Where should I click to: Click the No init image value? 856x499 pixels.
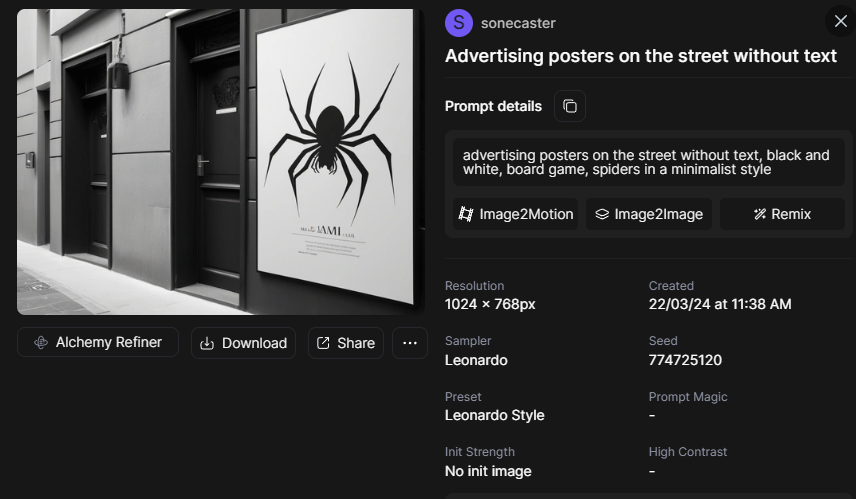pyautogui.click(x=488, y=471)
